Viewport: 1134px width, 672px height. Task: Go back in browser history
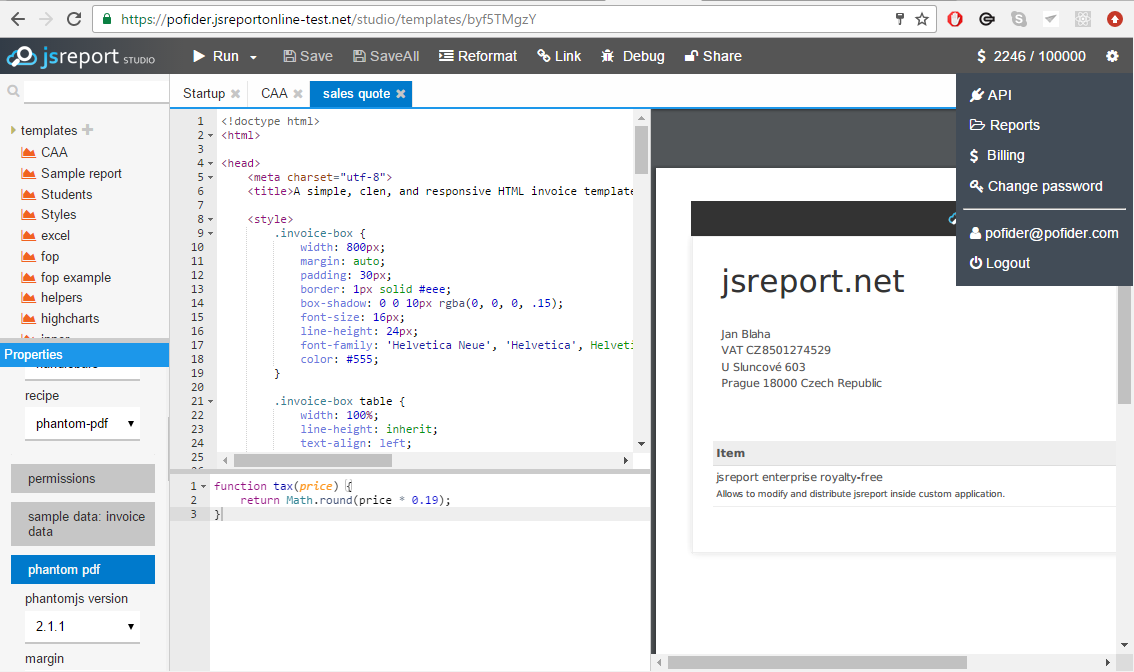pyautogui.click(x=18, y=20)
